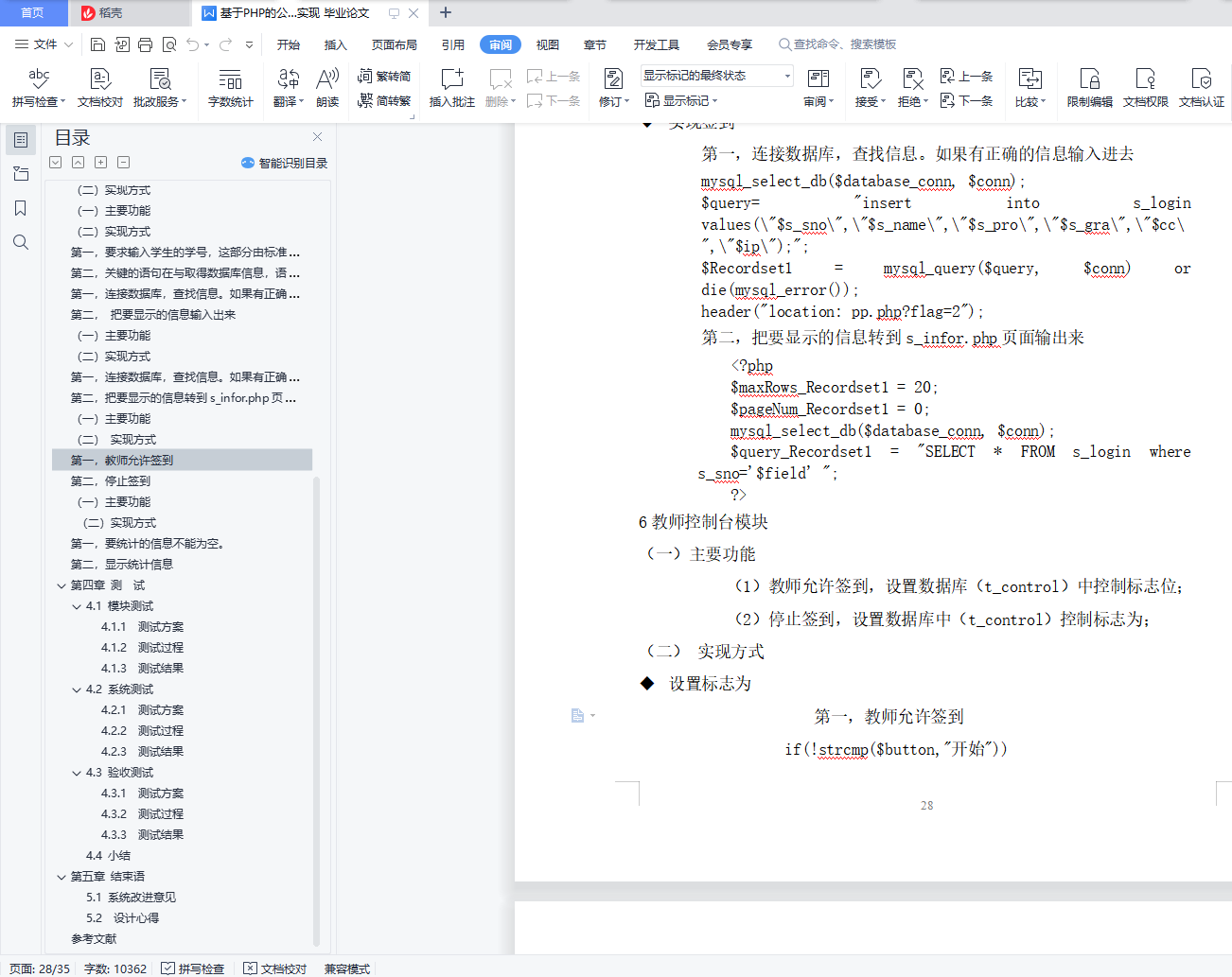Collapse the 4.3 验收测试 outline node
The height and width of the screenshot is (977, 1232).
[77, 773]
